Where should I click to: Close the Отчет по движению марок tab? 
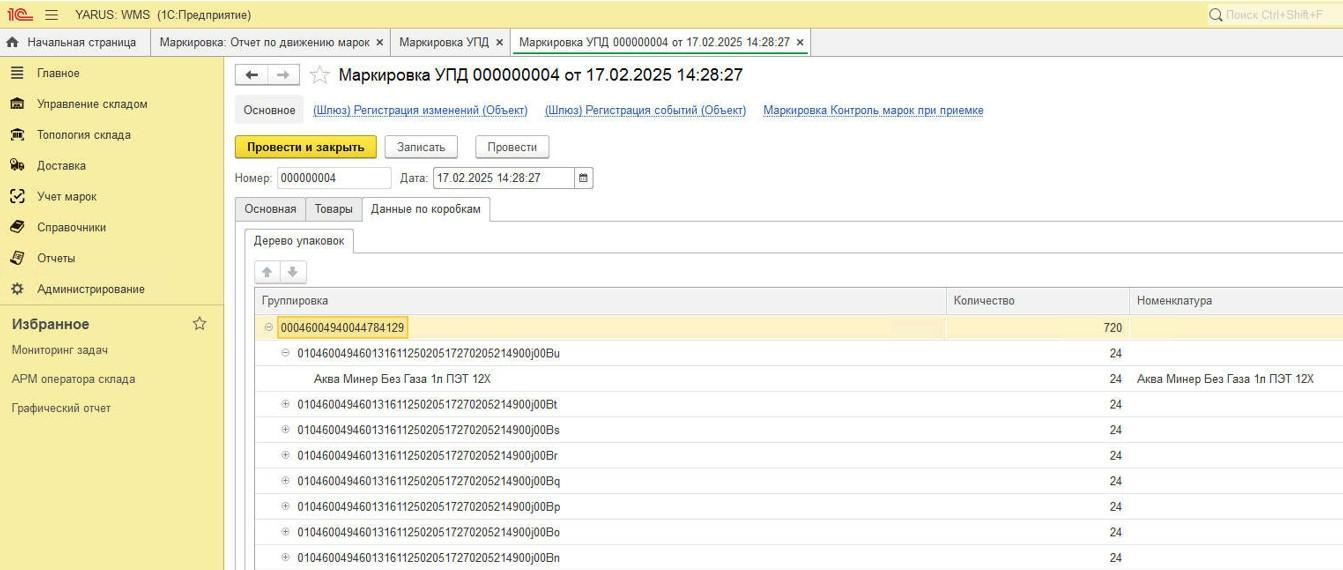coord(379,43)
